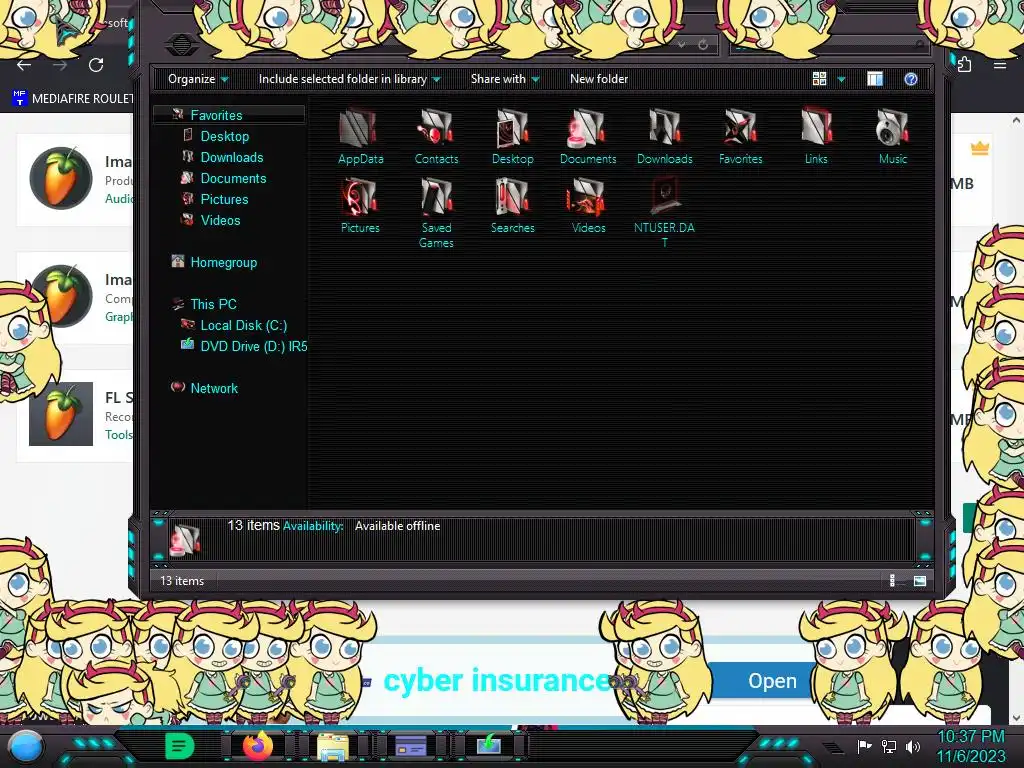Open Homegroup in navigation pane

[x=223, y=263]
